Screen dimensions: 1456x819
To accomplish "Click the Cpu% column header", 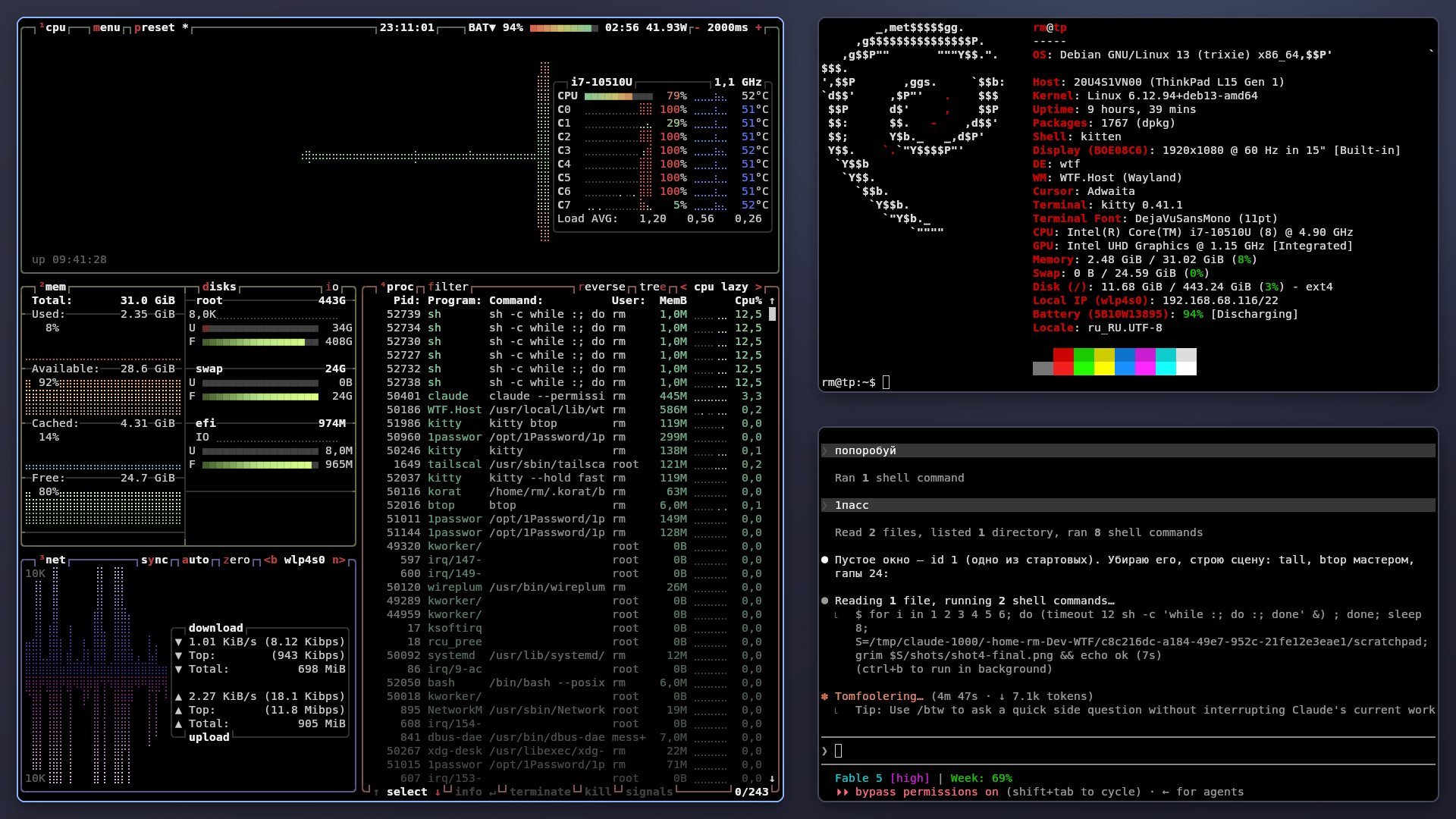I will pyautogui.click(x=748, y=301).
